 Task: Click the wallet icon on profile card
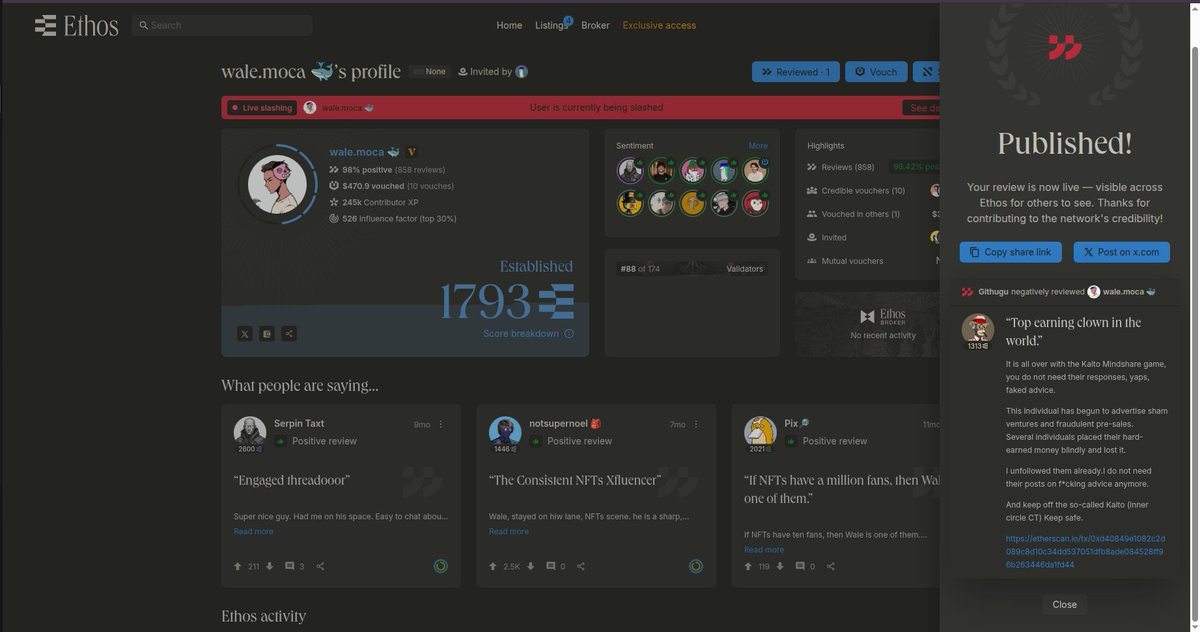tap(267, 334)
